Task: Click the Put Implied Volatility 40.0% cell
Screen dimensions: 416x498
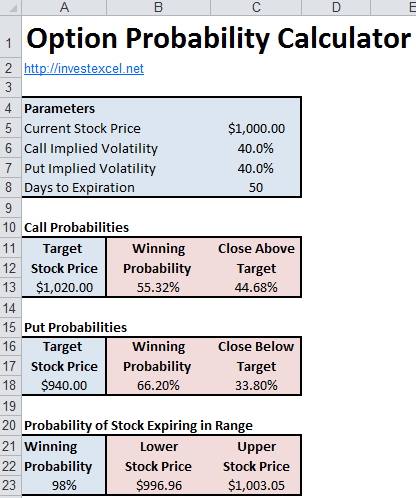Action: click(256, 169)
